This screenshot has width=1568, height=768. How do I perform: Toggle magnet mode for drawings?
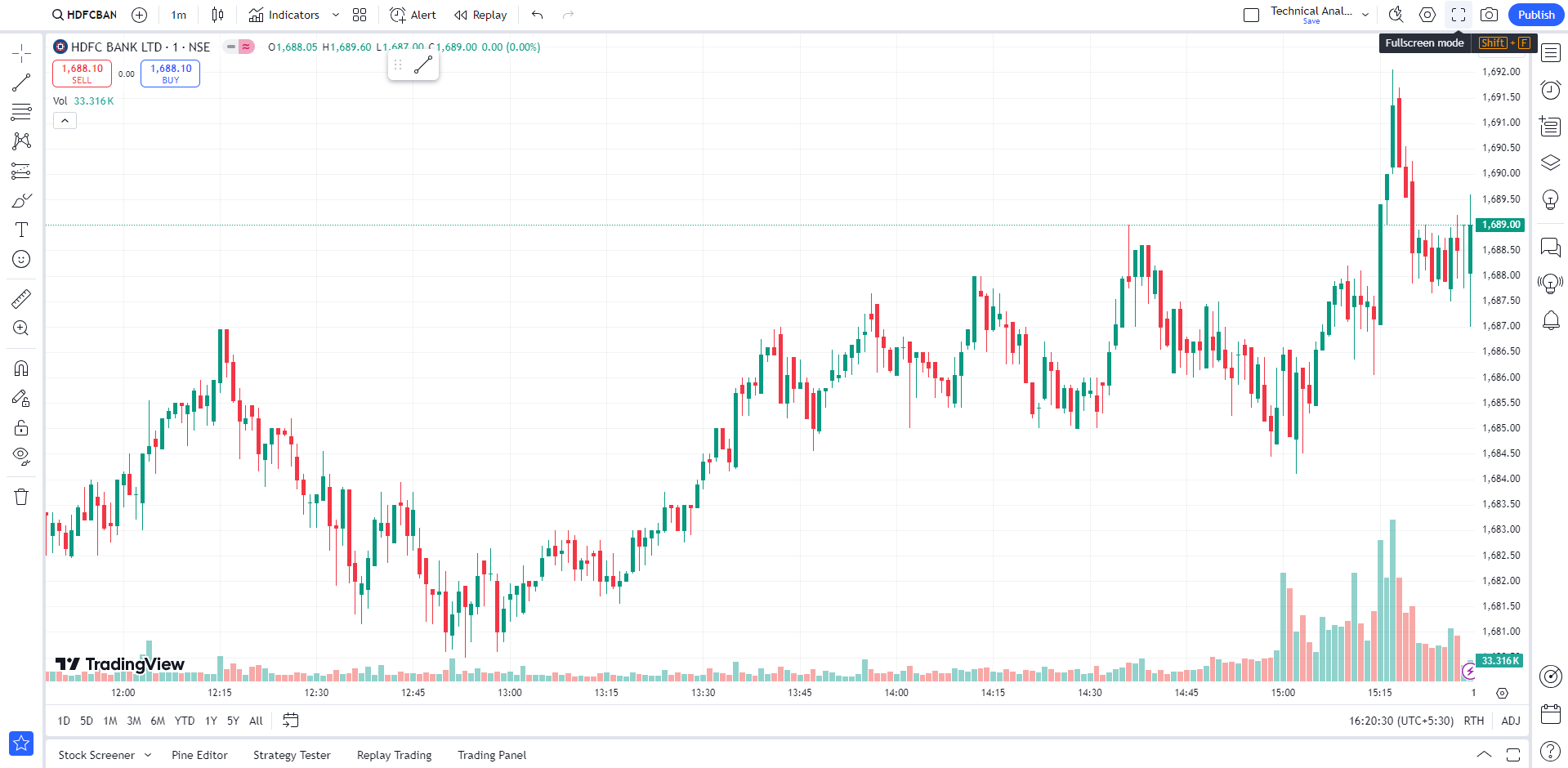[21, 368]
